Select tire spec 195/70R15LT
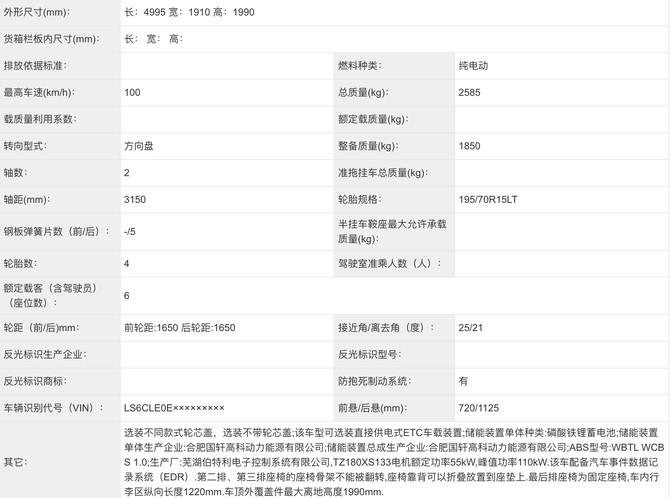Image resolution: width=672 pixels, height=498 pixels. point(488,199)
